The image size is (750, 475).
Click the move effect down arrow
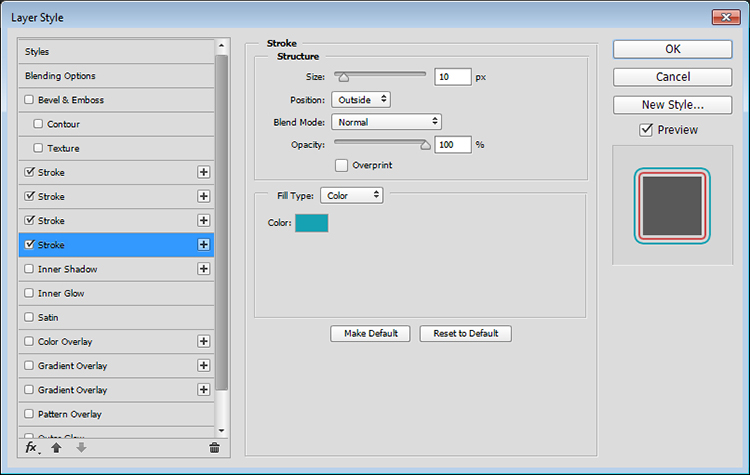point(81,449)
